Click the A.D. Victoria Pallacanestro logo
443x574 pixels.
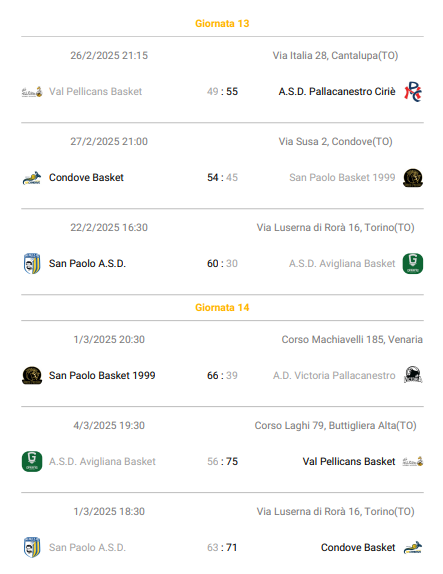pos(413,375)
